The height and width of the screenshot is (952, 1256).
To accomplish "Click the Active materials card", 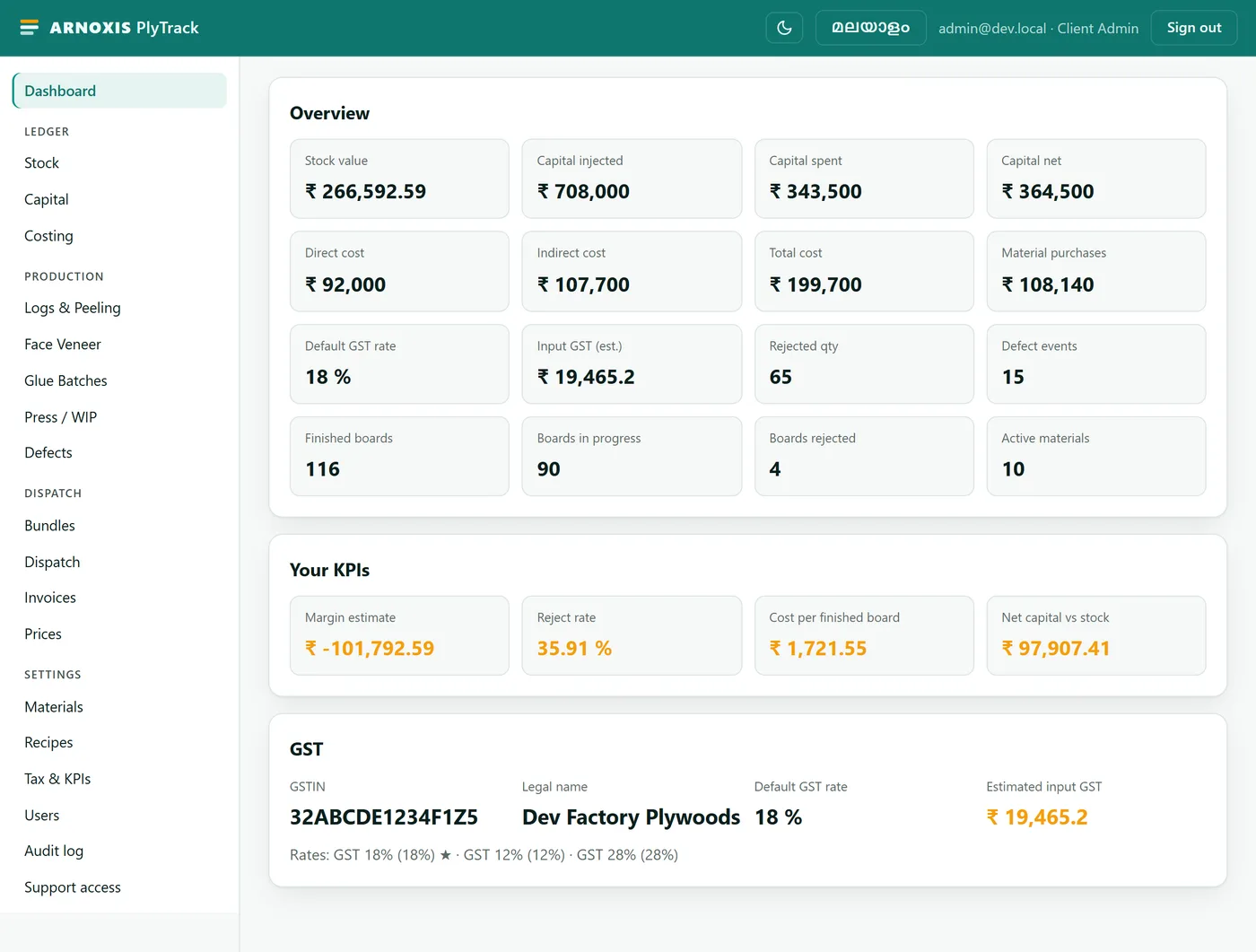I will point(1096,457).
